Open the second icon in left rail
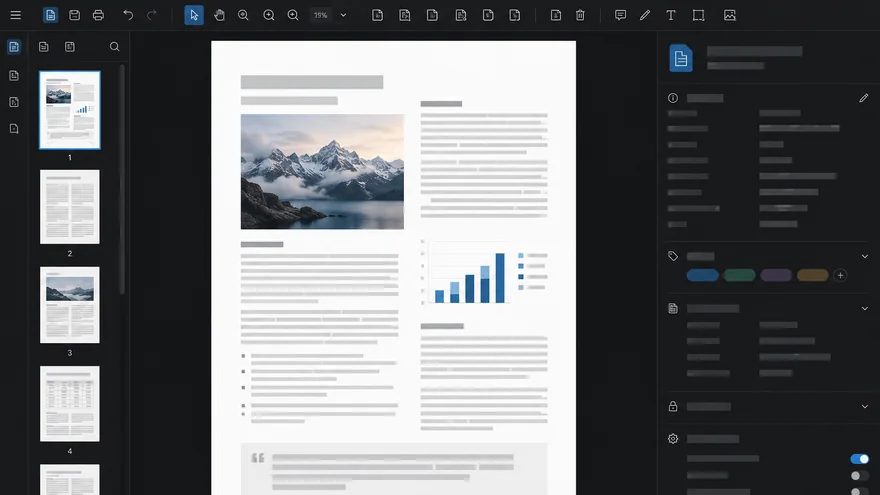 point(14,75)
